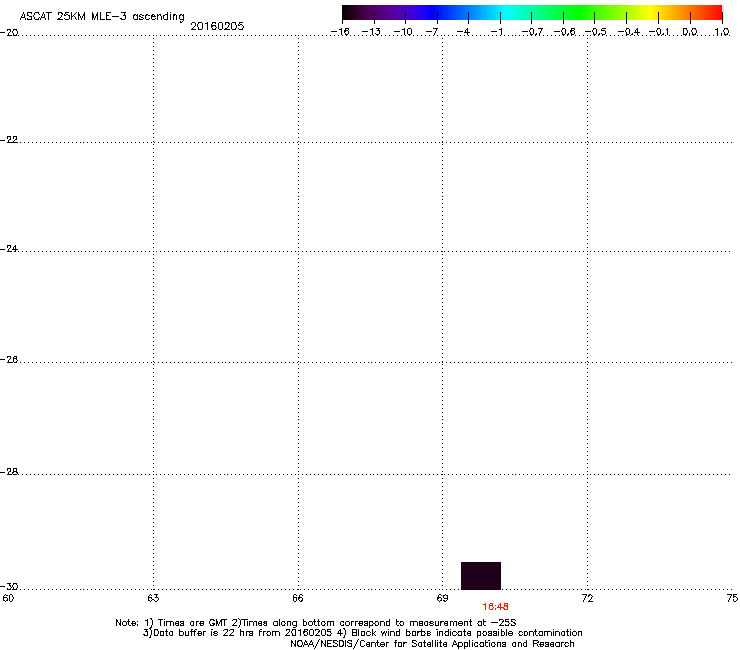Click the longitude label 60
Viewport: 740px width, 650px height.
8,599
